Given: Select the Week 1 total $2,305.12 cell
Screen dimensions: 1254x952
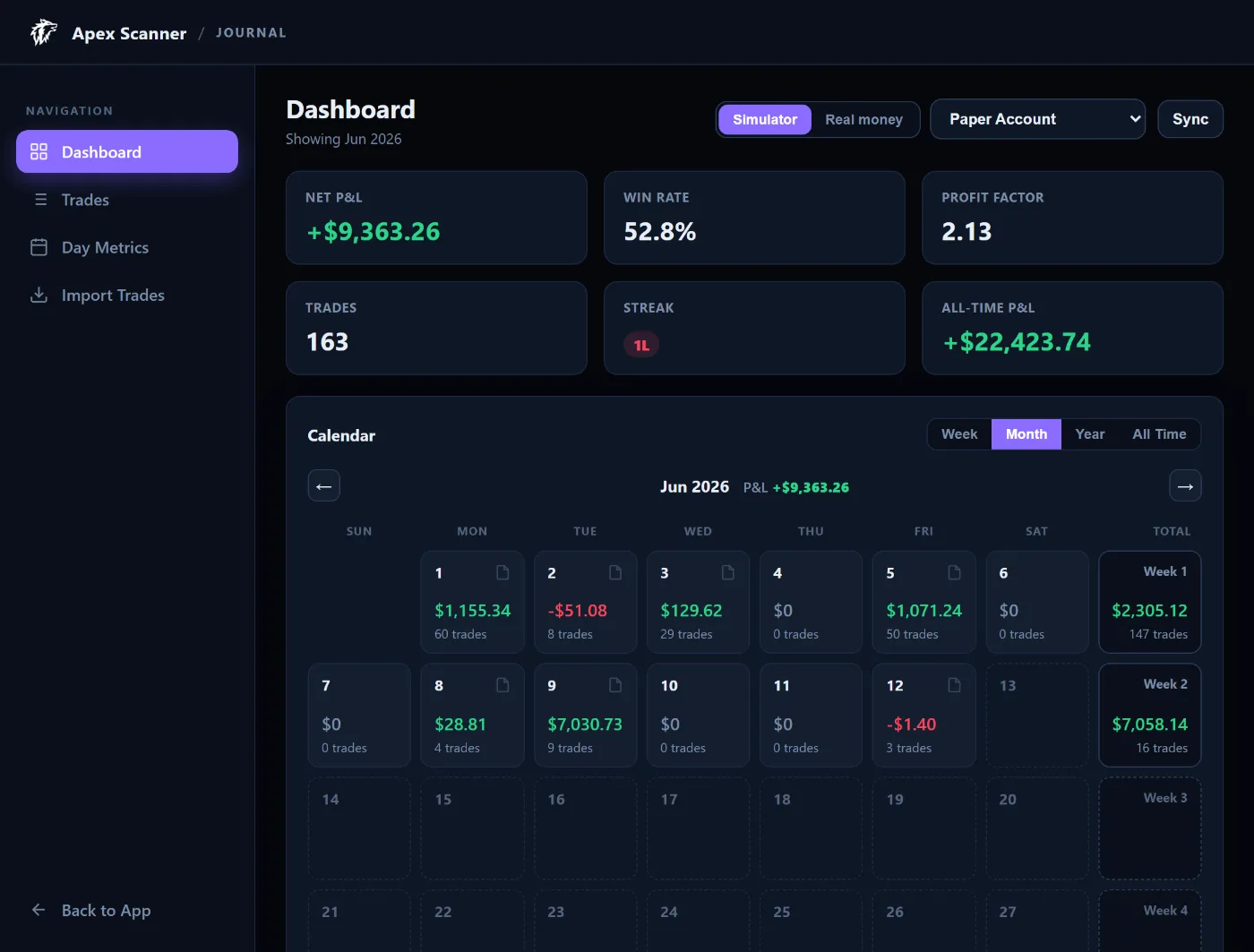Looking at the screenshot, I should click(x=1150, y=602).
